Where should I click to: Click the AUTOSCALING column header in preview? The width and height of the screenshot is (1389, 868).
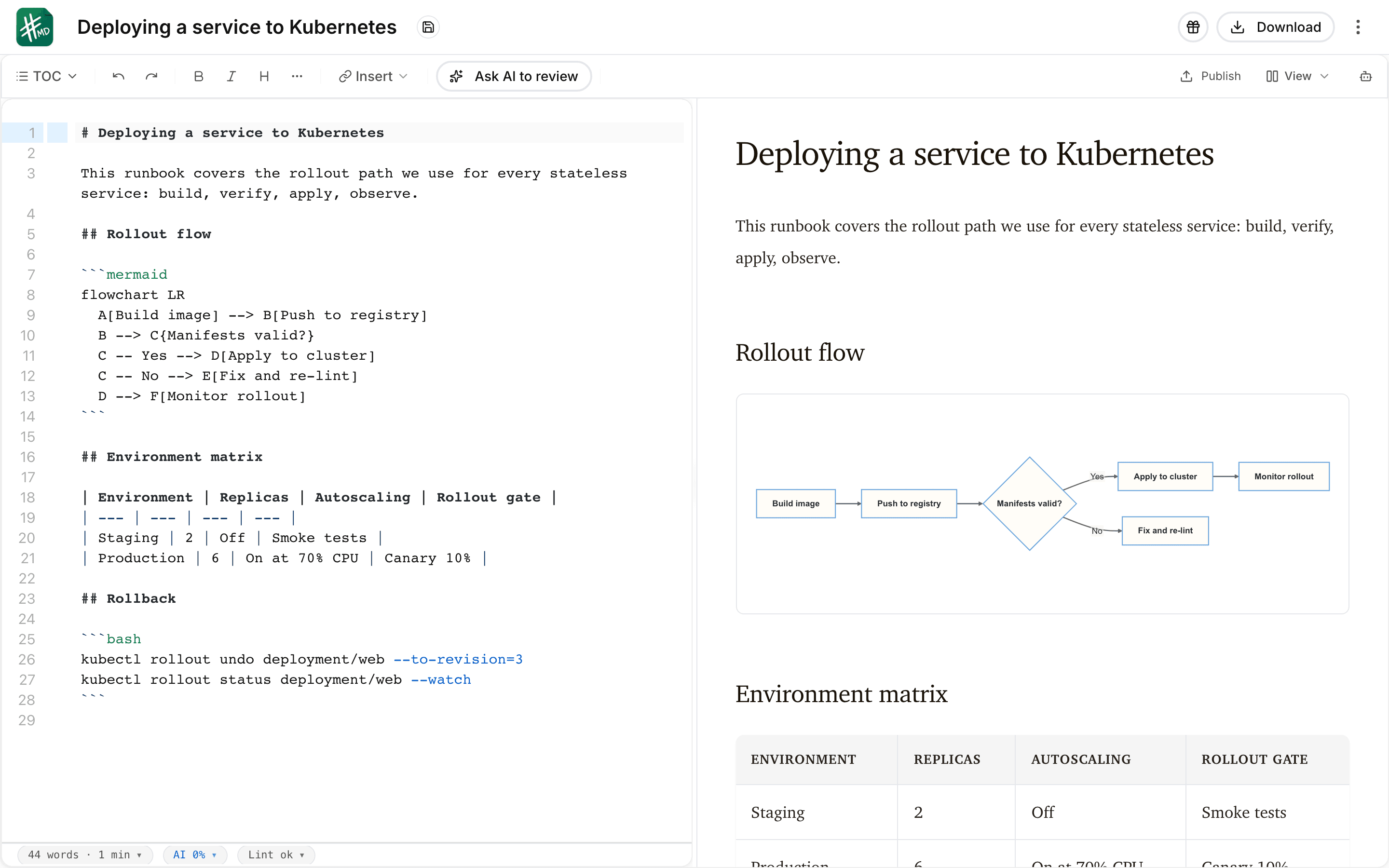click(x=1100, y=759)
